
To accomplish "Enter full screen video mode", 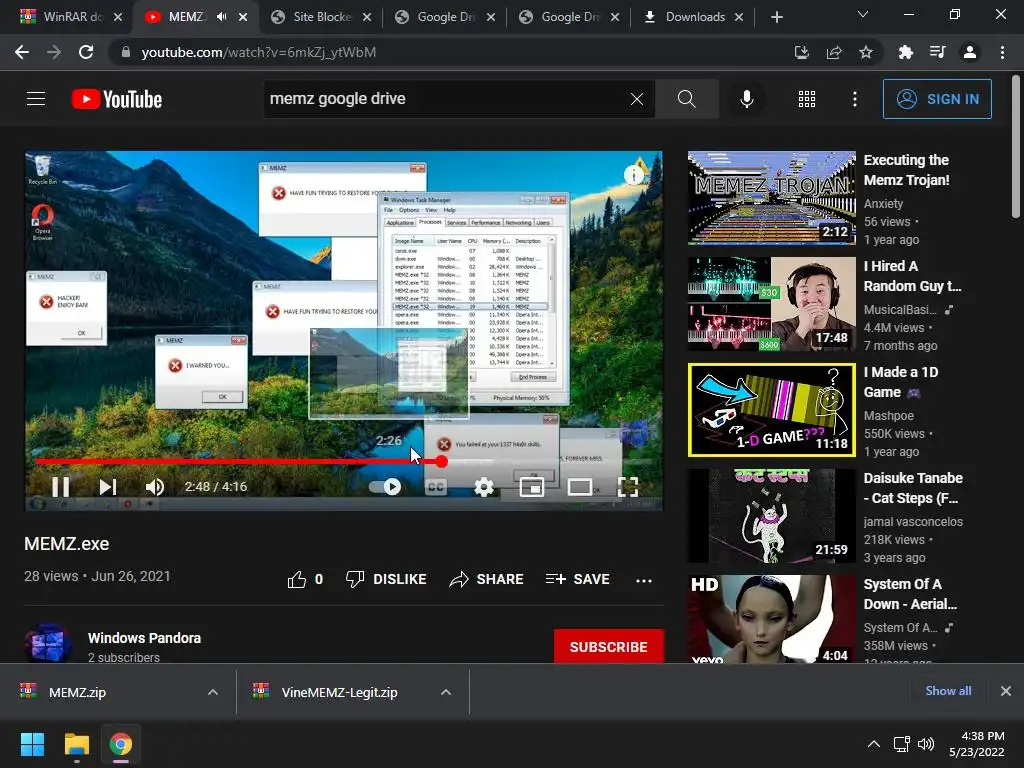I will click(628, 487).
